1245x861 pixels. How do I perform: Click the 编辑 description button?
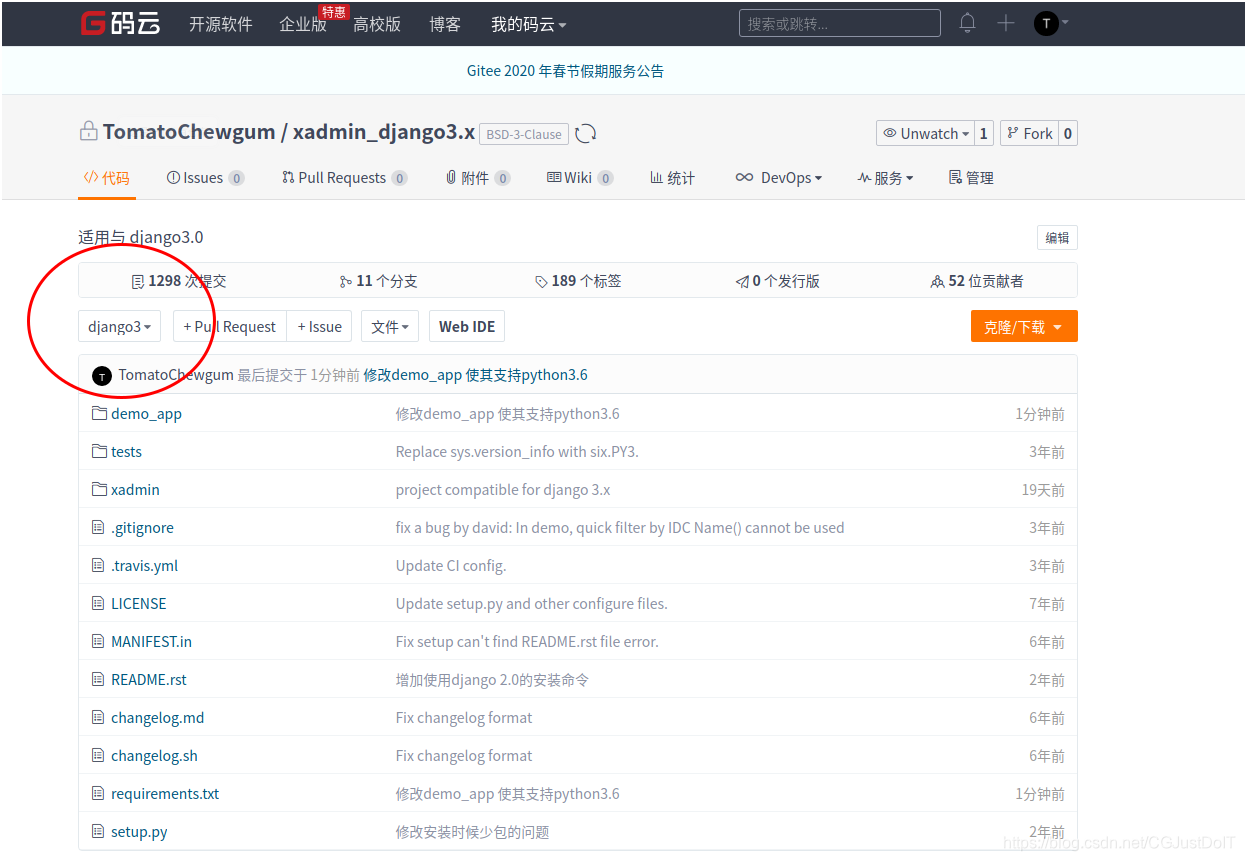pos(1057,237)
